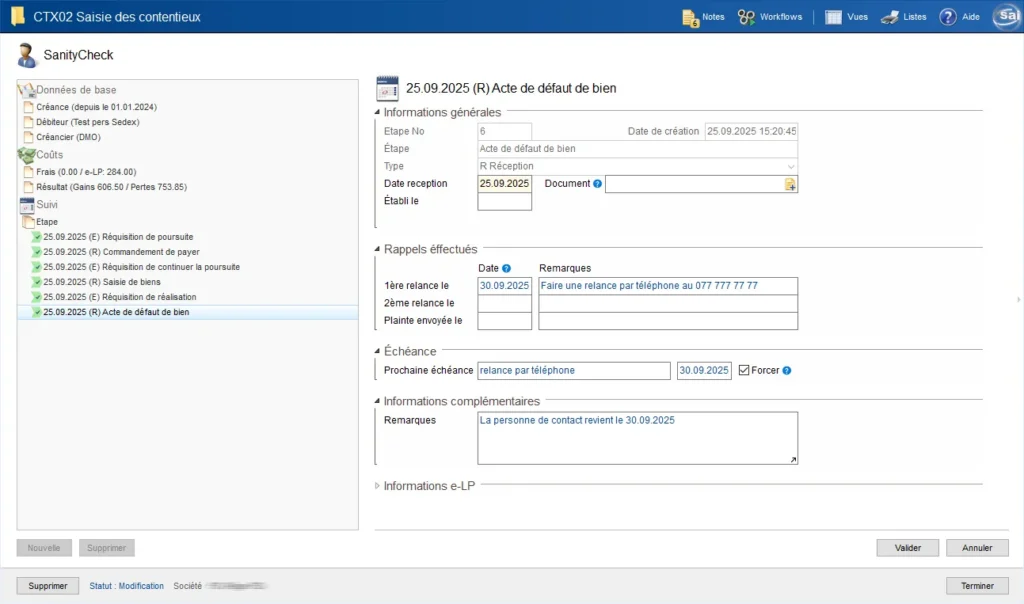The width and height of the screenshot is (1024, 604).
Task: Click the Résultat document icon
Action: pyautogui.click(x=28, y=187)
